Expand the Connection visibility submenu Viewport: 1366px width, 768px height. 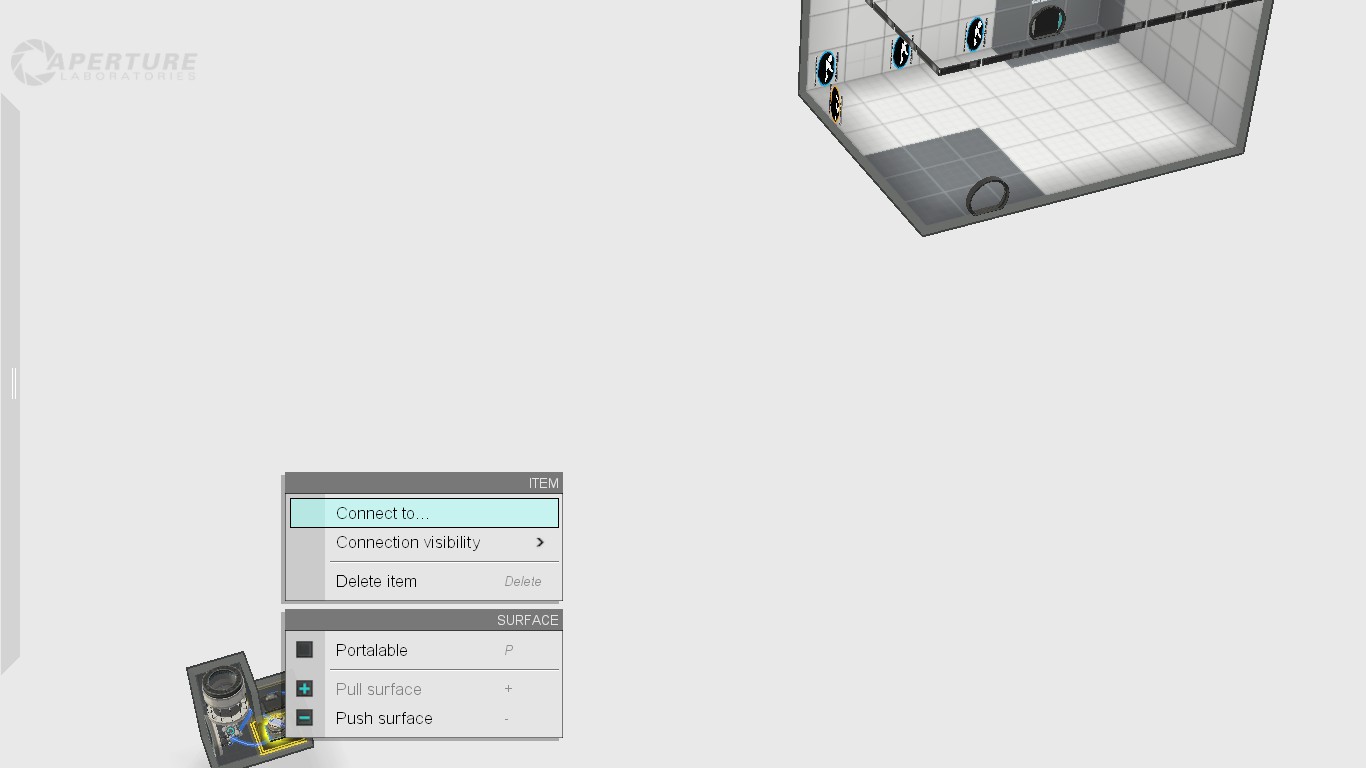click(x=424, y=542)
